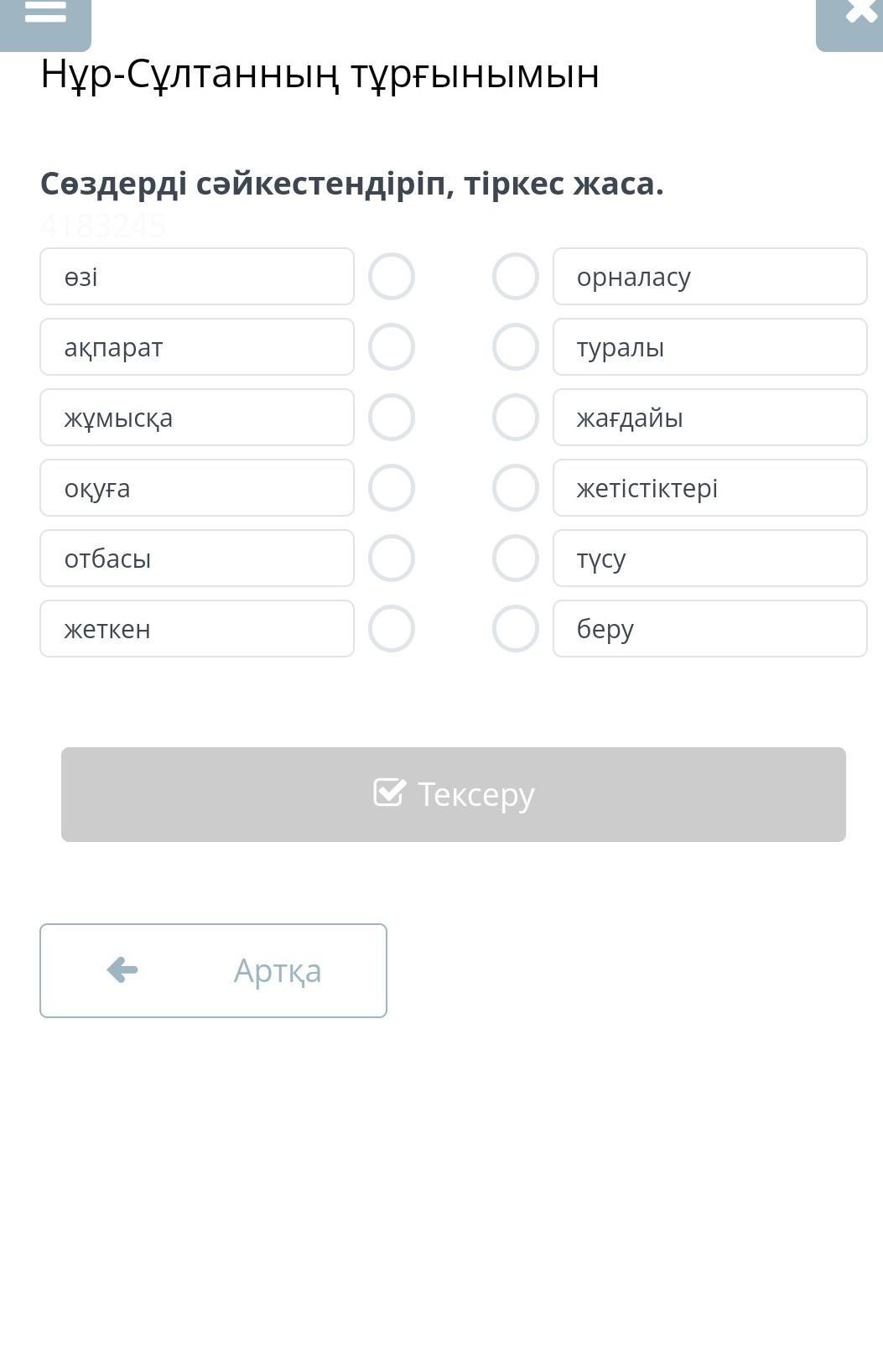Select the radio circle beside жұмысқа
Screen dimensions: 883x1372
tap(392, 418)
